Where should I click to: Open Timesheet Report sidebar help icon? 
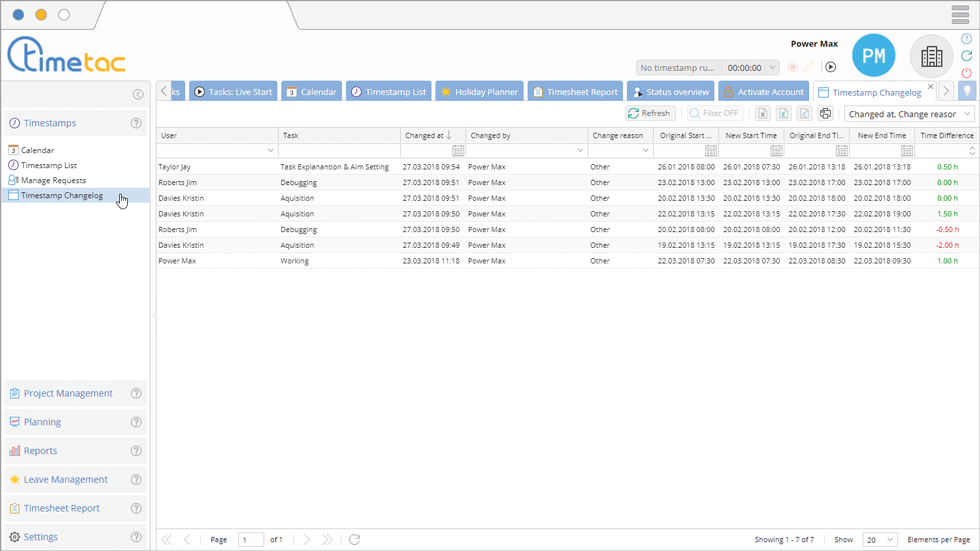pos(136,508)
